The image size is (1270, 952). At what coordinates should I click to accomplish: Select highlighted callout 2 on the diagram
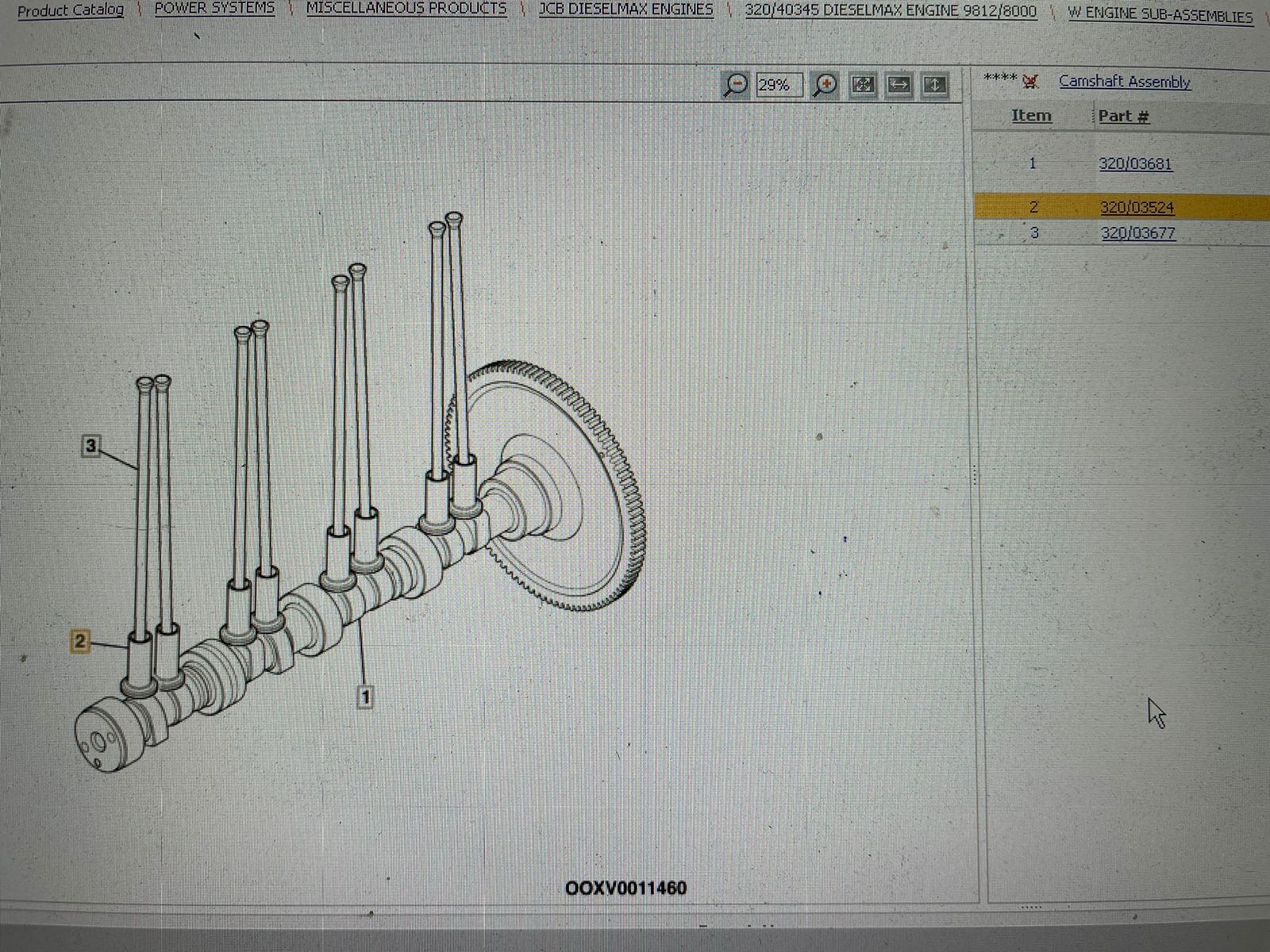tap(79, 641)
